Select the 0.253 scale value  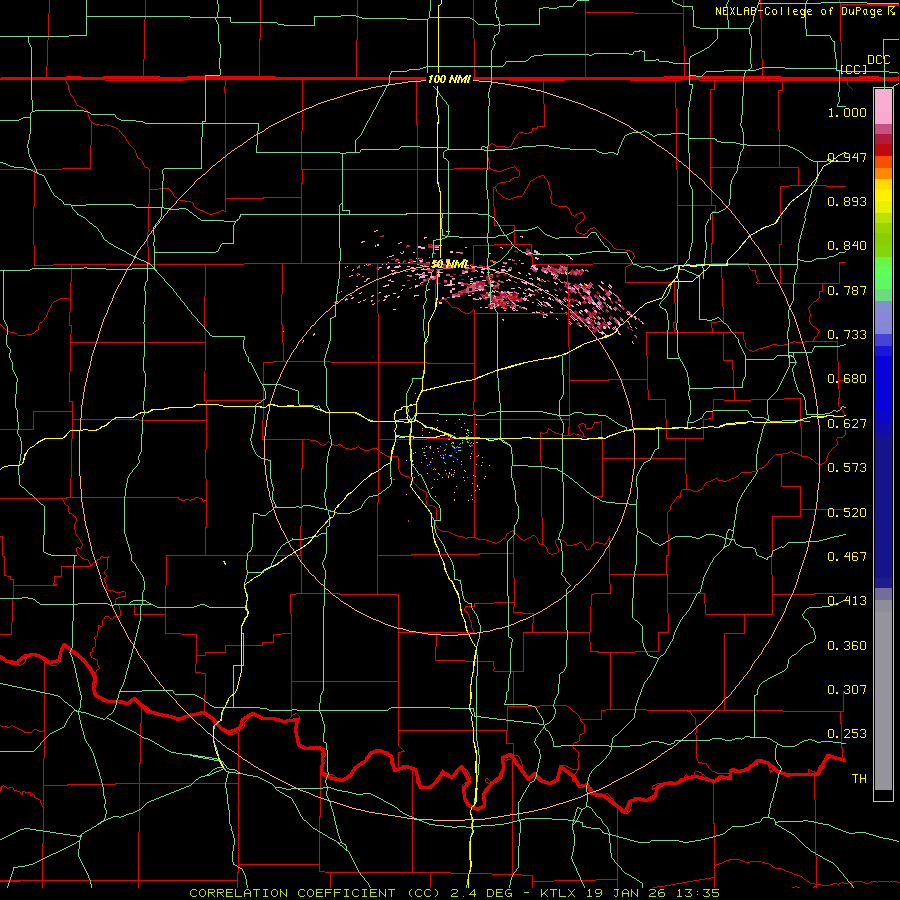click(x=847, y=734)
